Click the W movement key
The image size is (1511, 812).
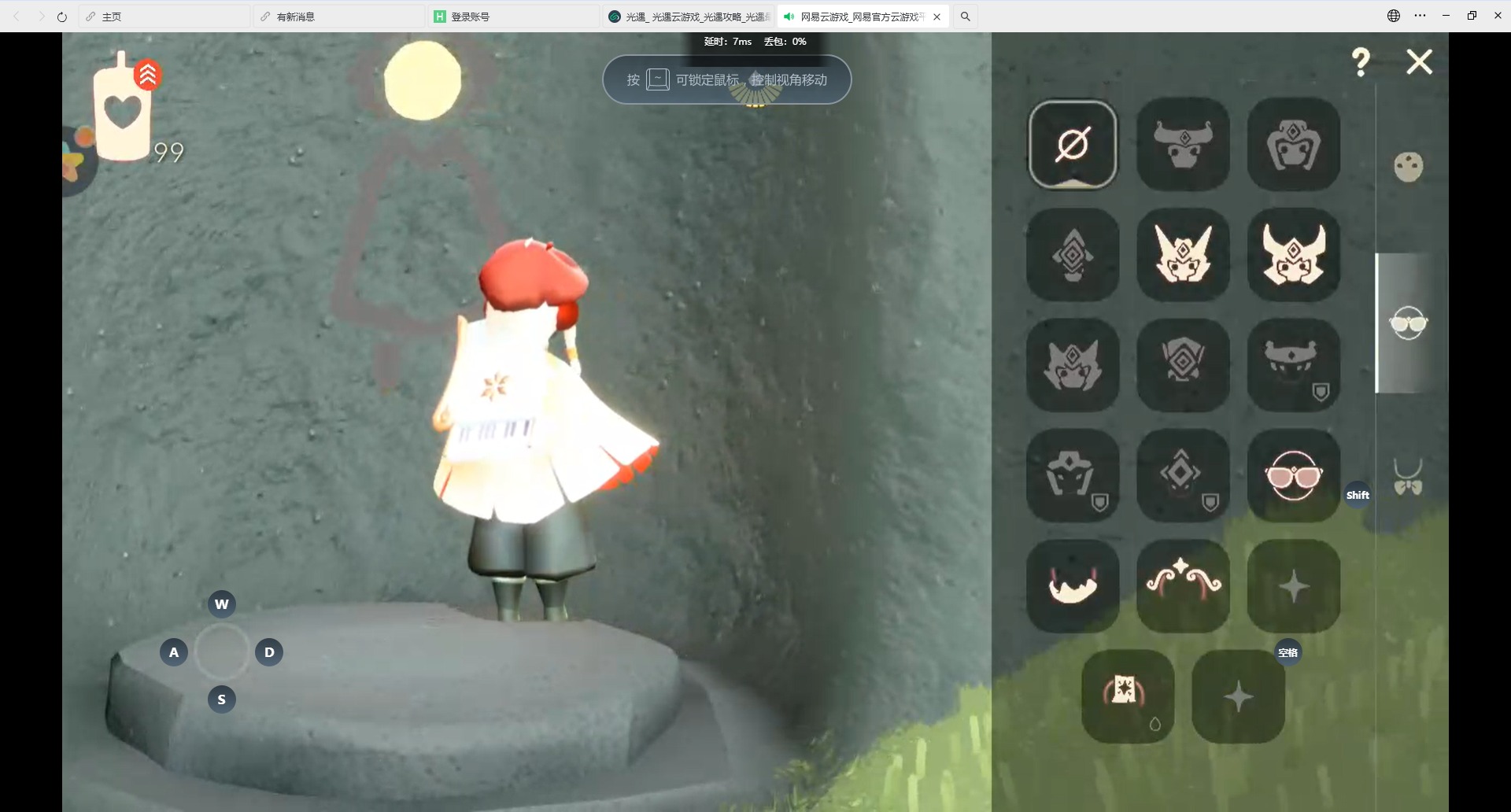pyautogui.click(x=222, y=604)
